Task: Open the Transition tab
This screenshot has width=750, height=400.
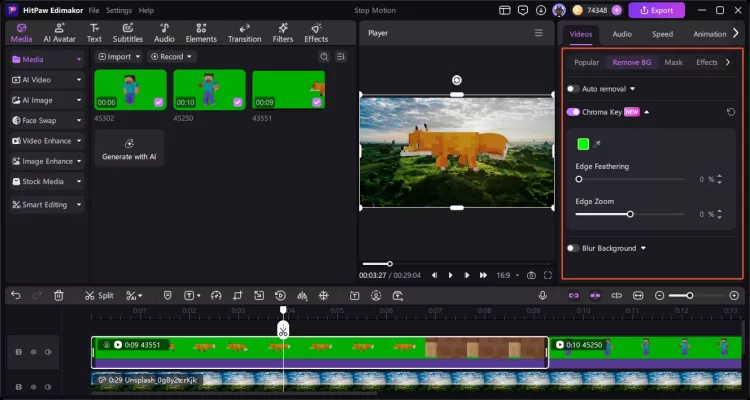Action: point(244,33)
